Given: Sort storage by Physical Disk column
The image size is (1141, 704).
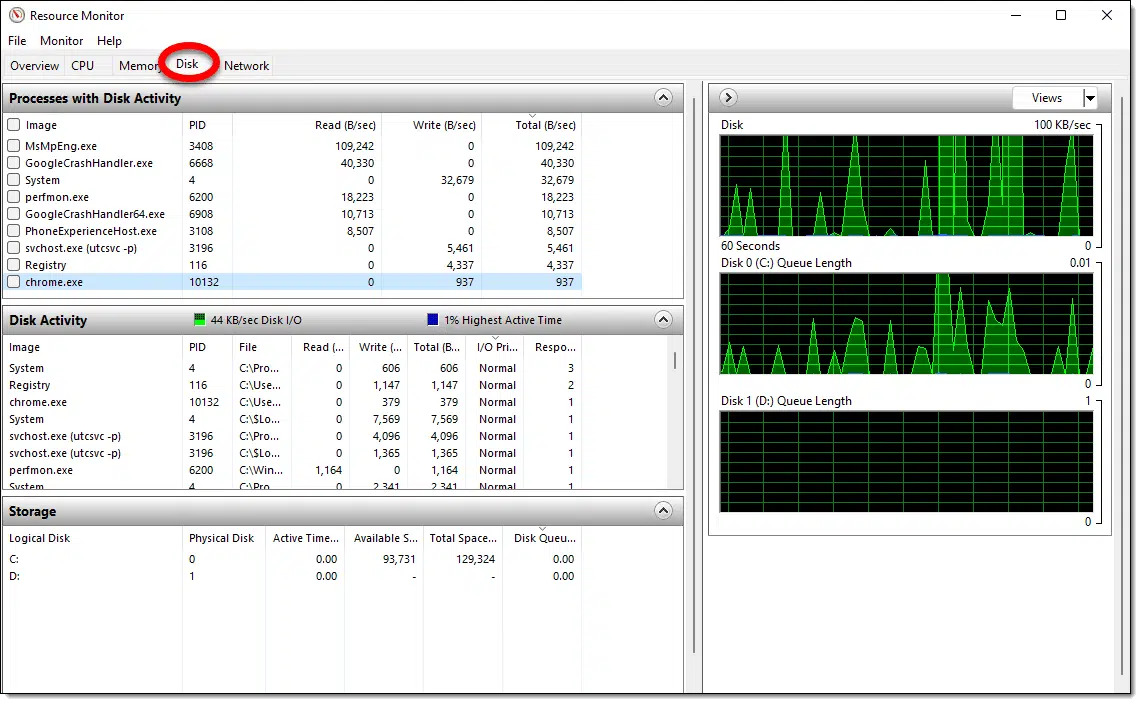Looking at the screenshot, I should [x=224, y=538].
